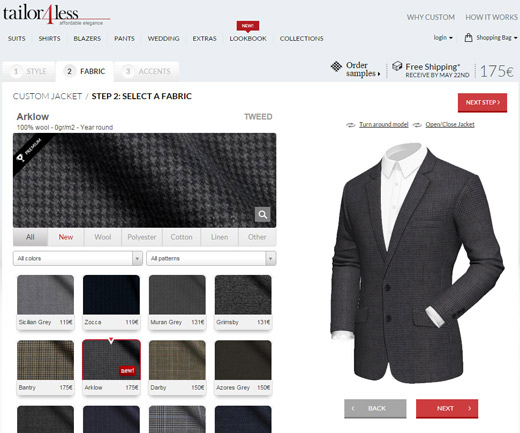Go to step 1 Style tab
Image resolution: width=520 pixels, height=433 pixels.
click(29, 71)
